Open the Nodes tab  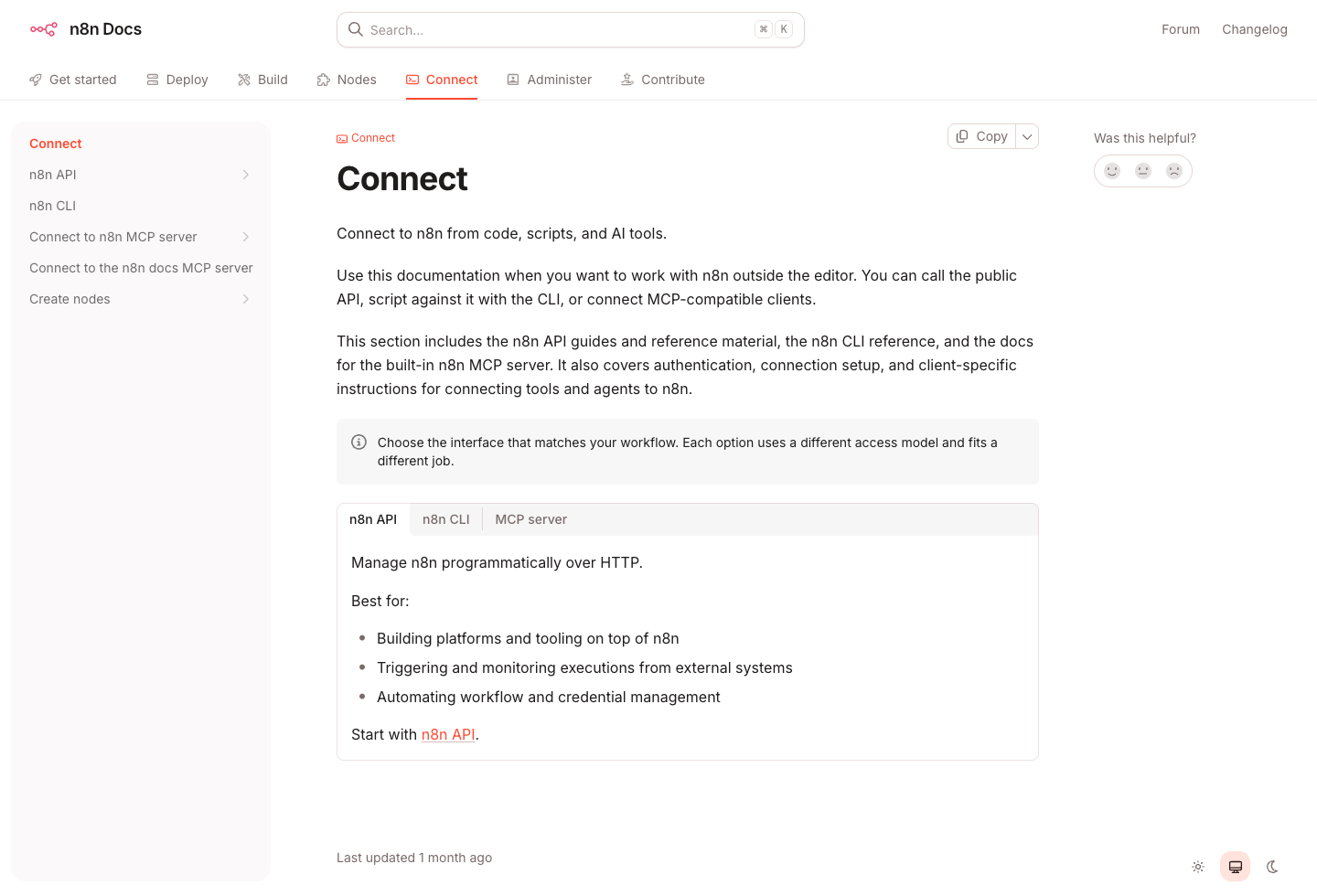click(x=347, y=80)
